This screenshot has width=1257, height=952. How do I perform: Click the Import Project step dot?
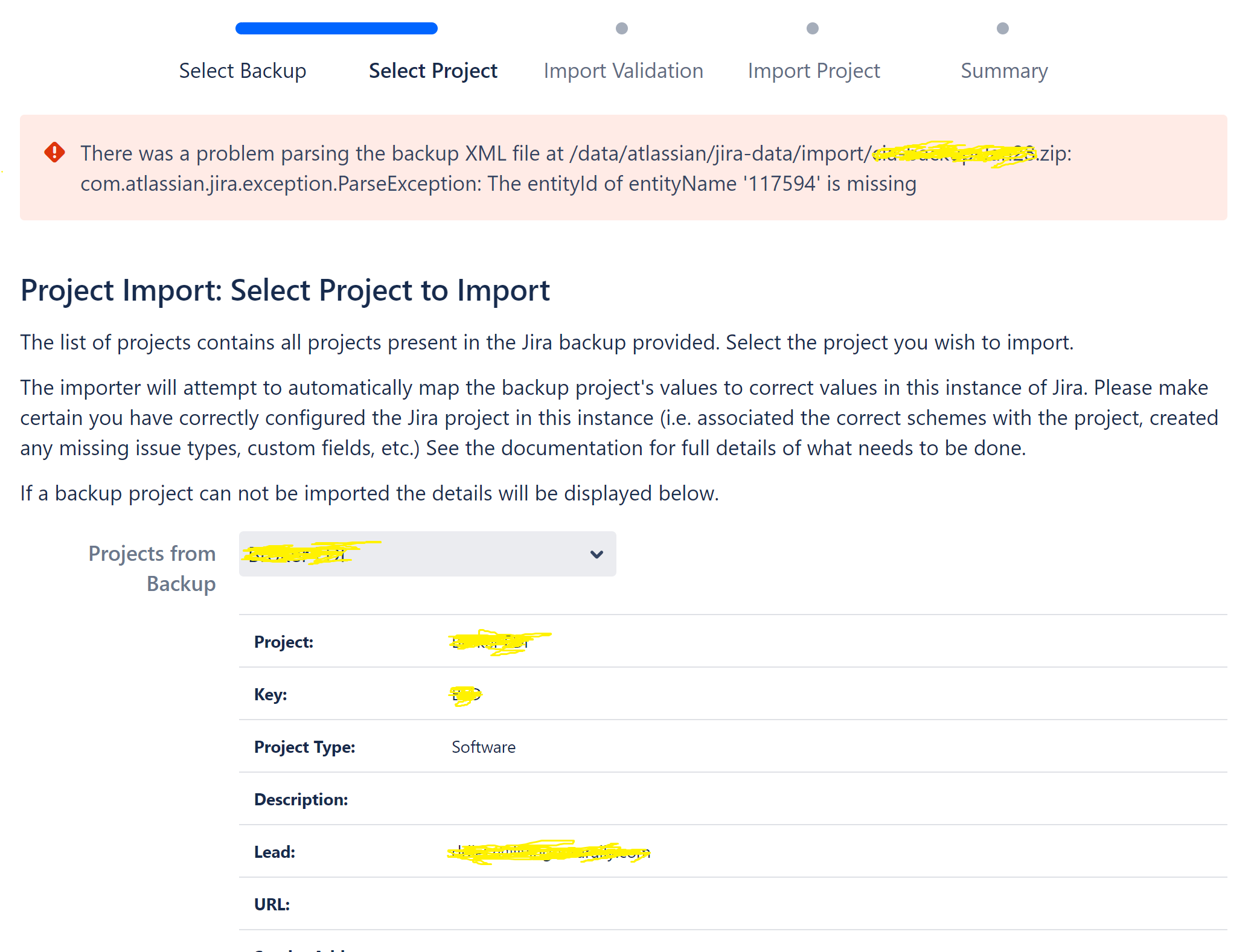[813, 28]
